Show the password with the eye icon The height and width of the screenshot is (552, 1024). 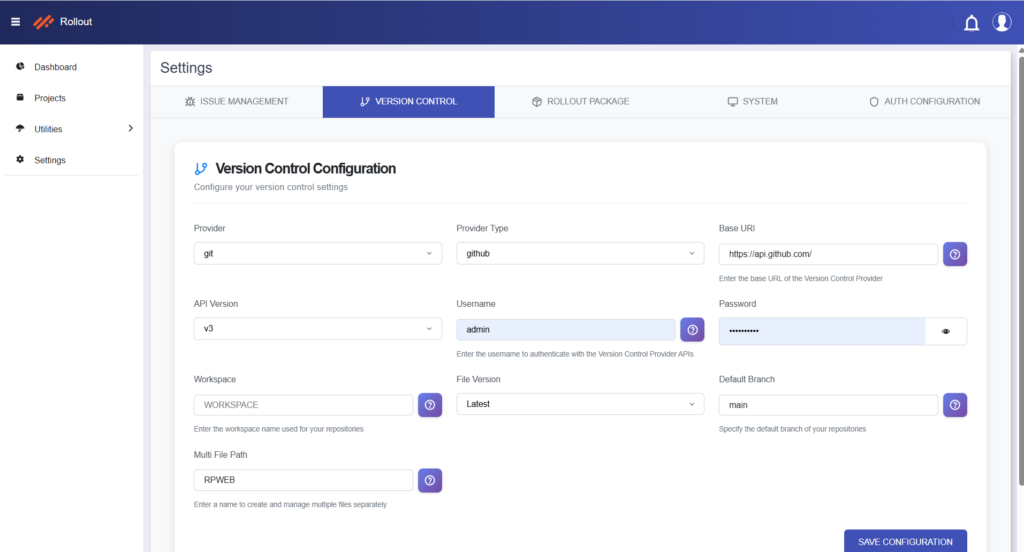[946, 331]
